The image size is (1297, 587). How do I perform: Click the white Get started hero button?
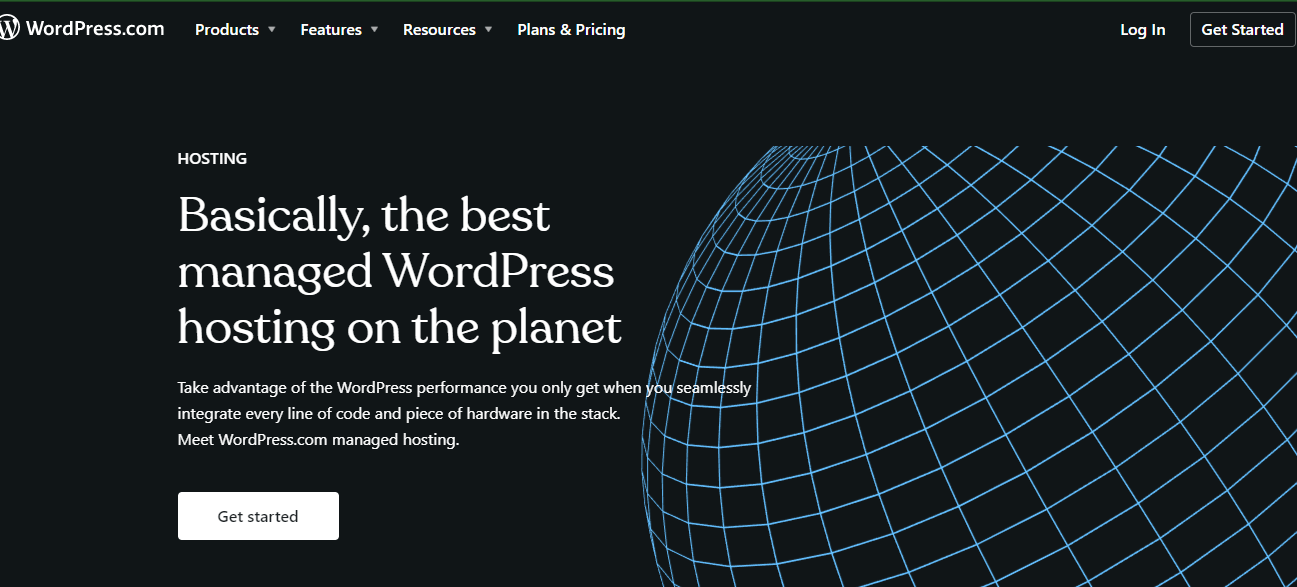tap(258, 516)
